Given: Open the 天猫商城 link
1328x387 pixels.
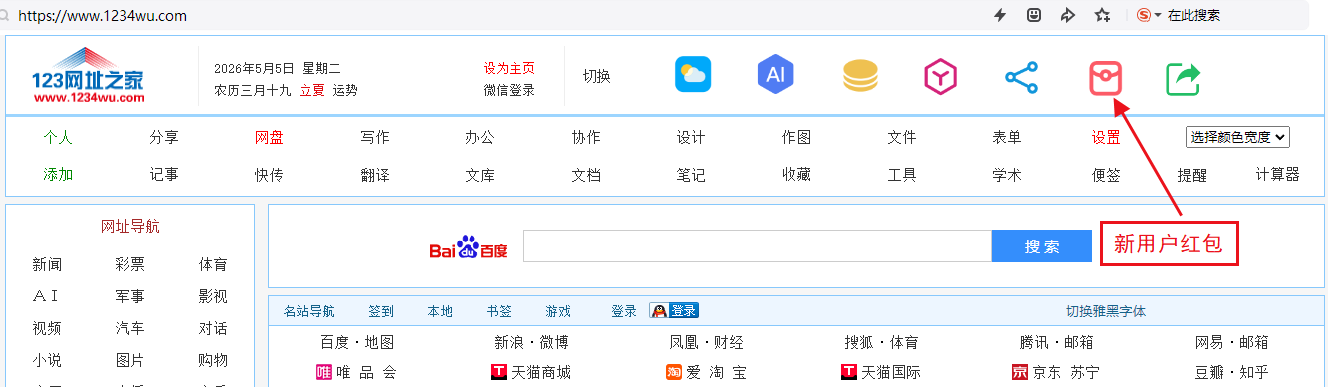Looking at the screenshot, I should [531, 373].
